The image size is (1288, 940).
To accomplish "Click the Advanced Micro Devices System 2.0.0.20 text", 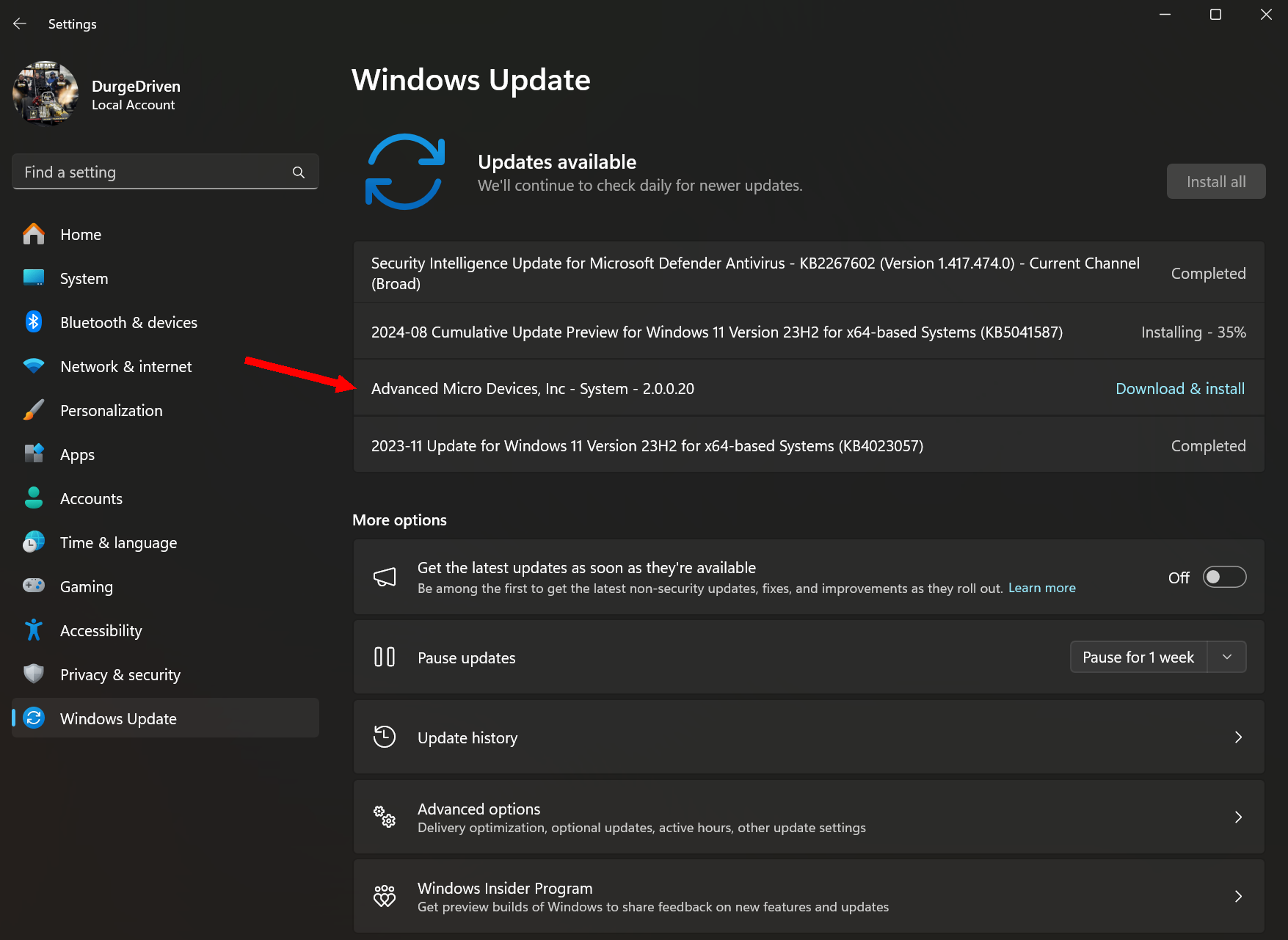I will tap(533, 388).
